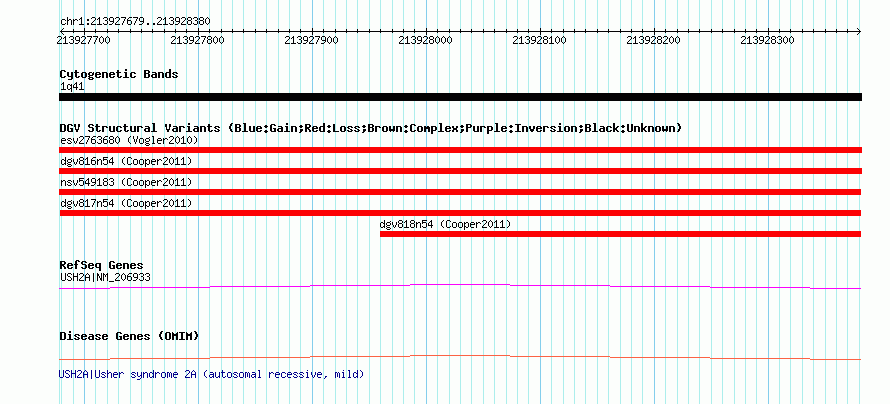
Task: Click ruler position 213928300
Action: tap(768, 40)
